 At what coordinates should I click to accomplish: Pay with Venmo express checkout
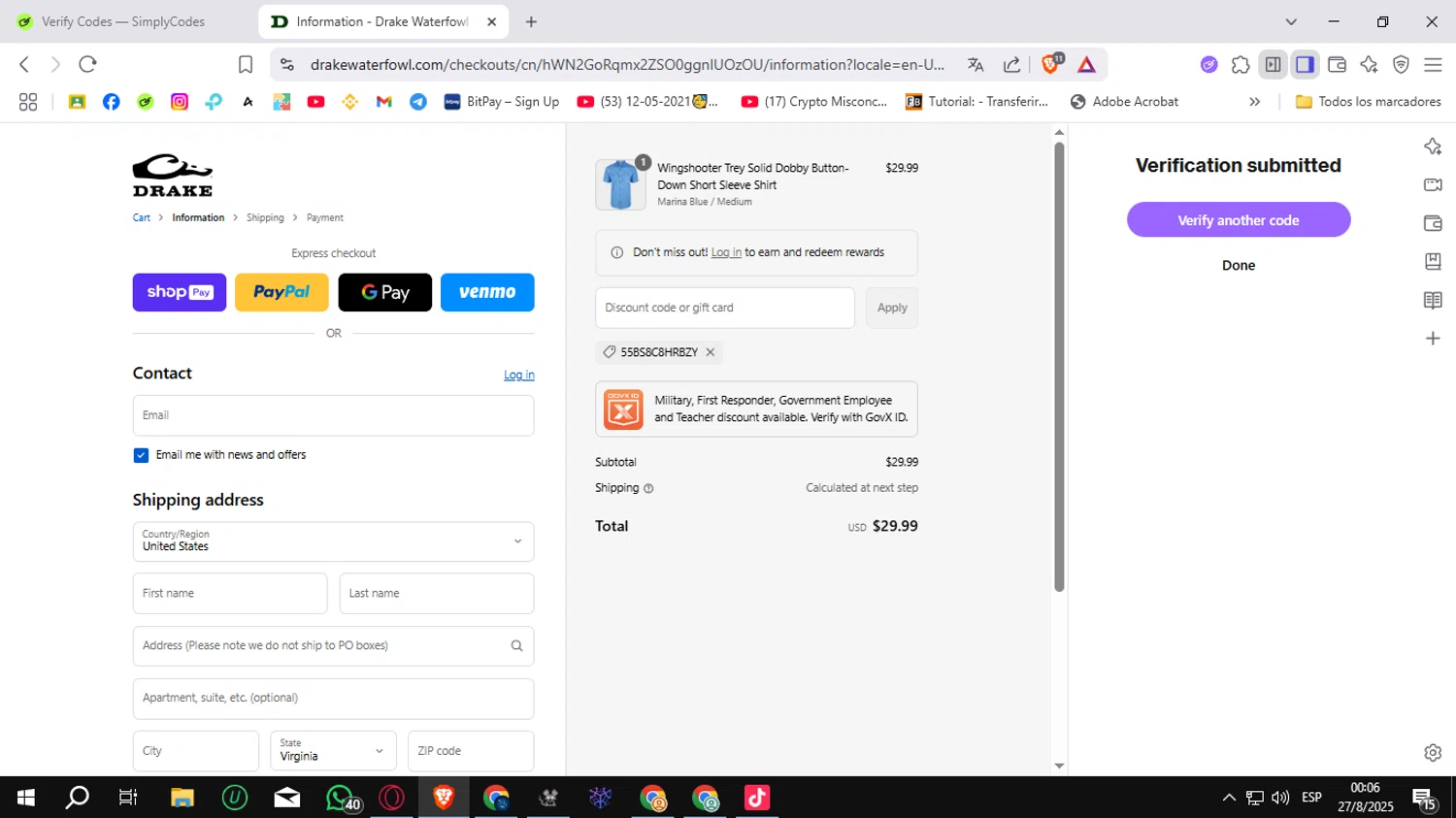coord(487,292)
